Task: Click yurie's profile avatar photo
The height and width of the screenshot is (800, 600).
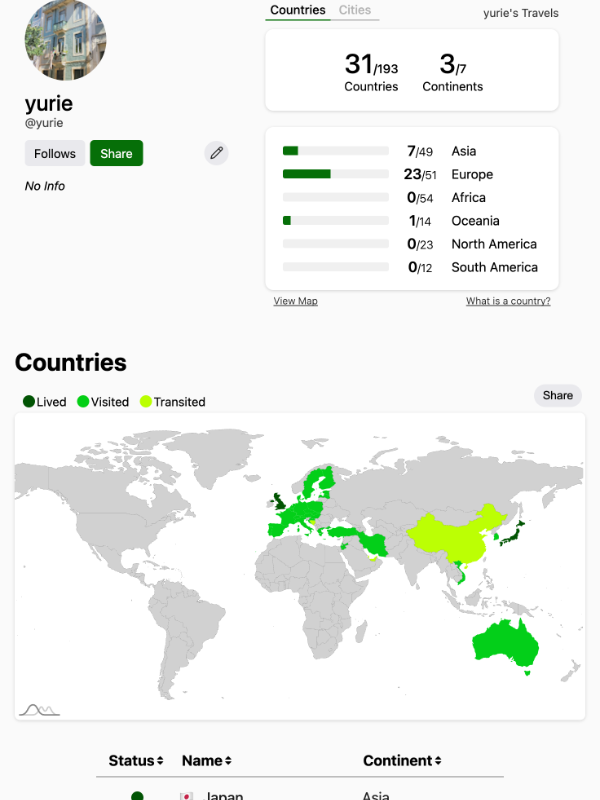Action: [66, 40]
